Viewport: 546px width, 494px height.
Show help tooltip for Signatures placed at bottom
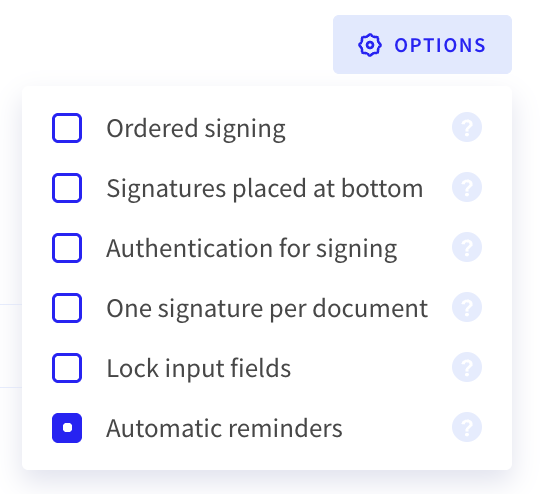(x=467, y=187)
